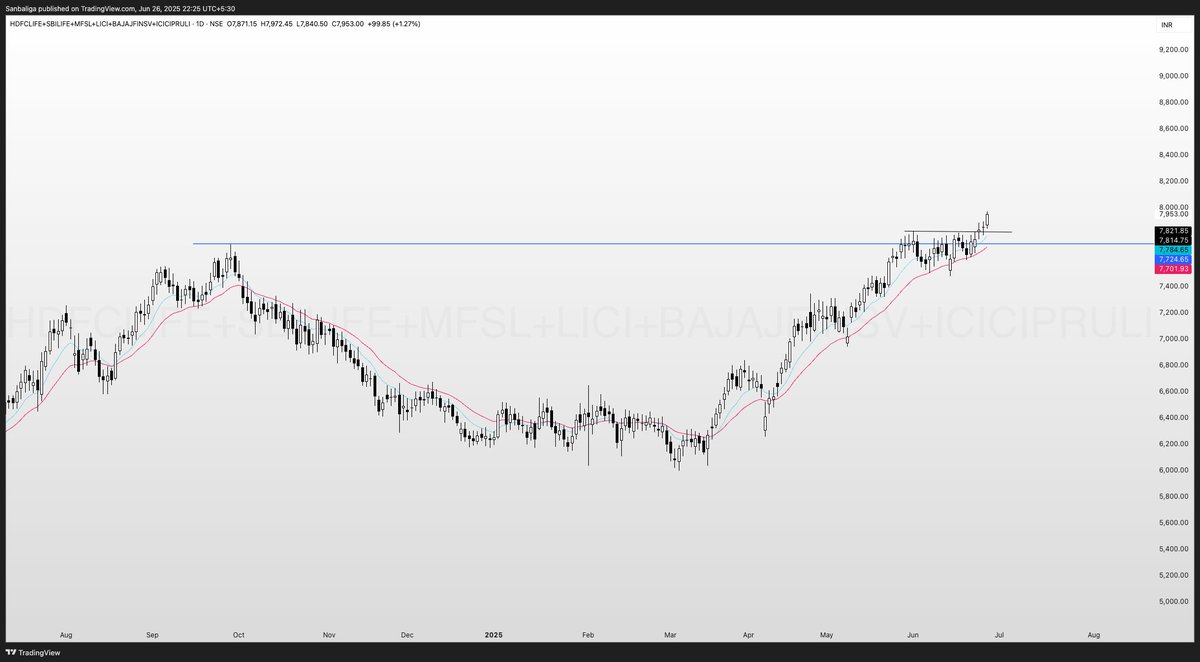Click the 5,000.00 price axis label
This screenshot has height=662, width=1200.
pos(1174,601)
